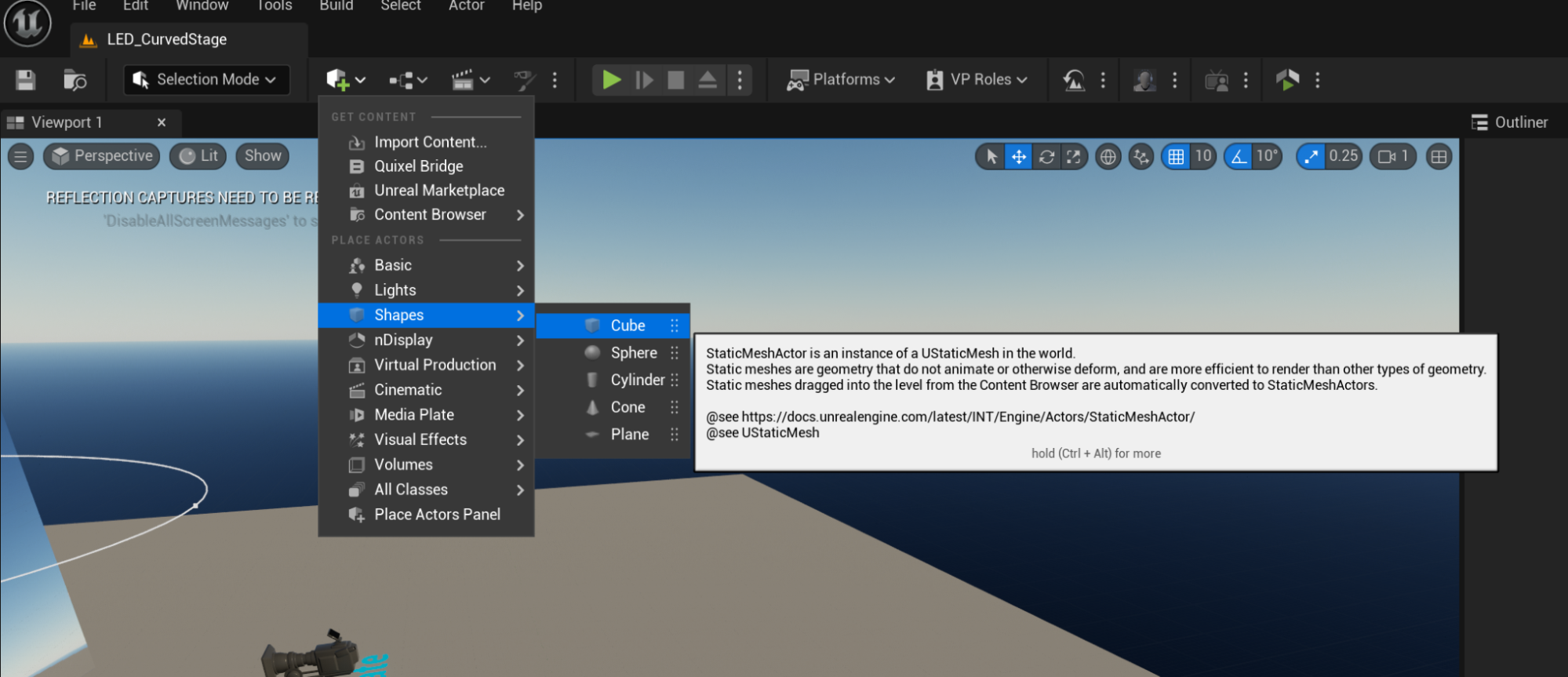Click the viewport layout grid icon
The height and width of the screenshot is (677, 1568).
click(1439, 157)
